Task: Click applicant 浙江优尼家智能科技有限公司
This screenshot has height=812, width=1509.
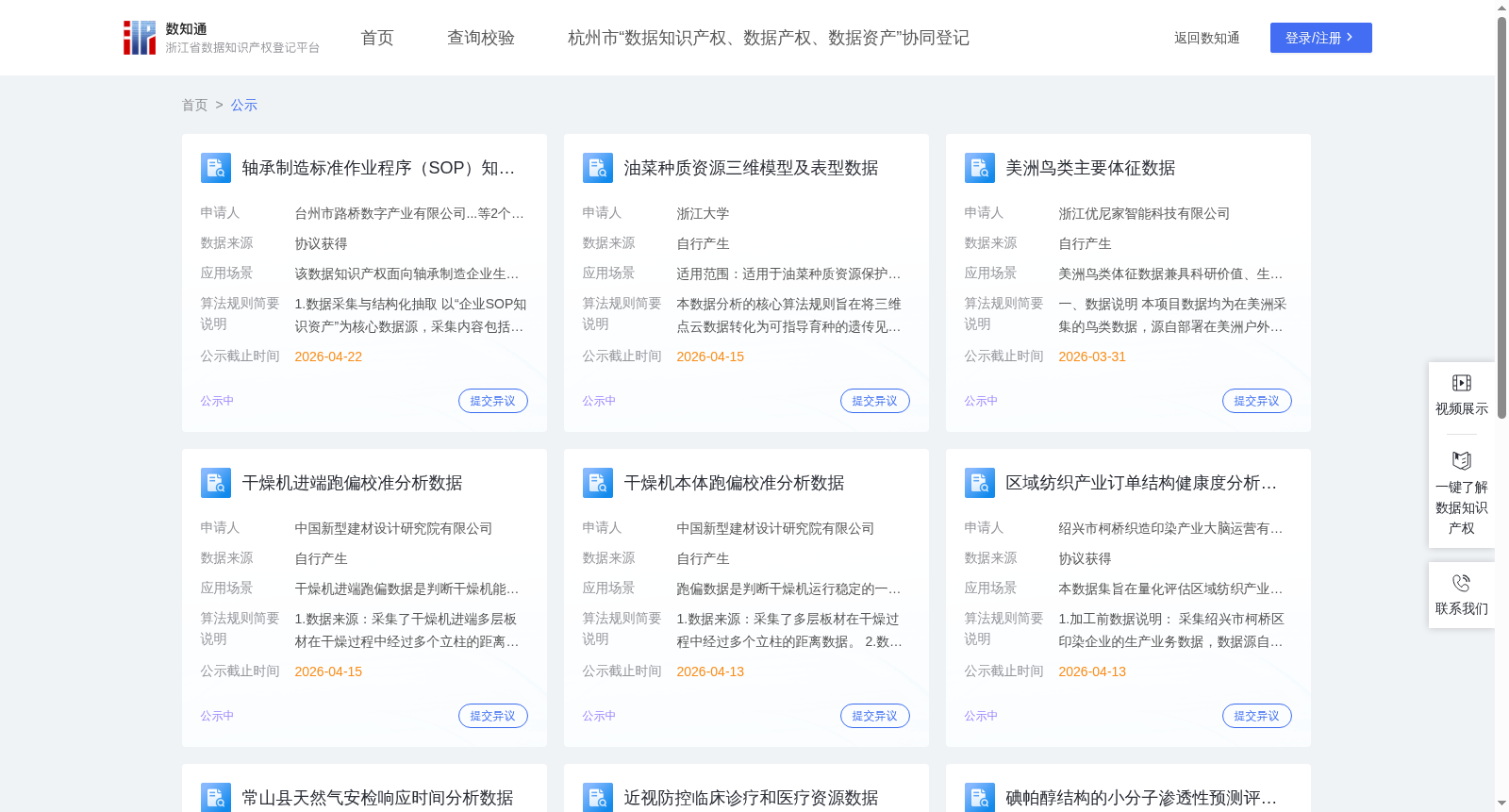Action: point(1144,214)
